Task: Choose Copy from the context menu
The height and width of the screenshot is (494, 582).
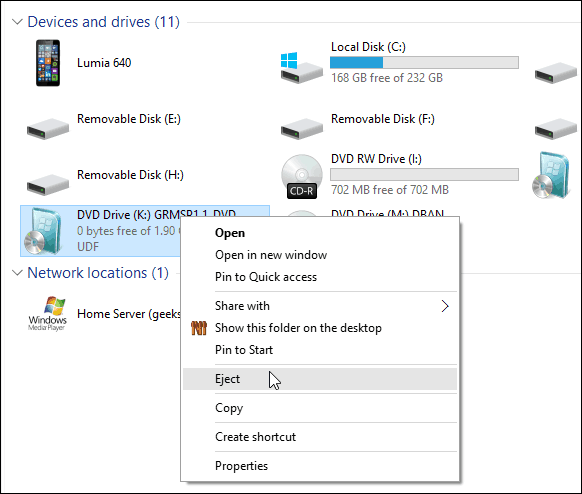Action: click(320, 408)
